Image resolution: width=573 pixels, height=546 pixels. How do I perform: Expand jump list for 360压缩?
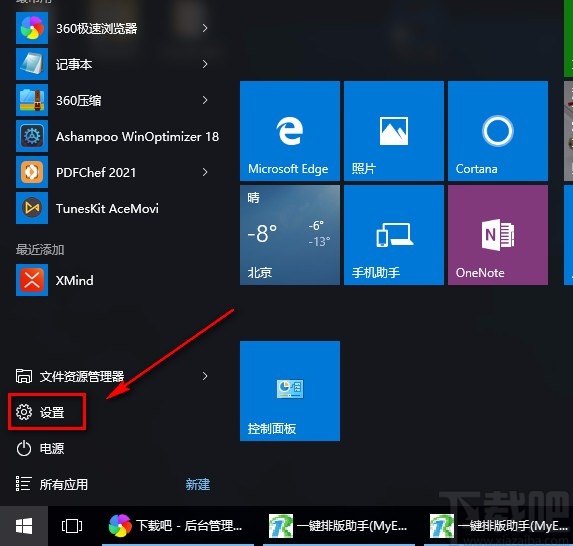tap(205, 100)
